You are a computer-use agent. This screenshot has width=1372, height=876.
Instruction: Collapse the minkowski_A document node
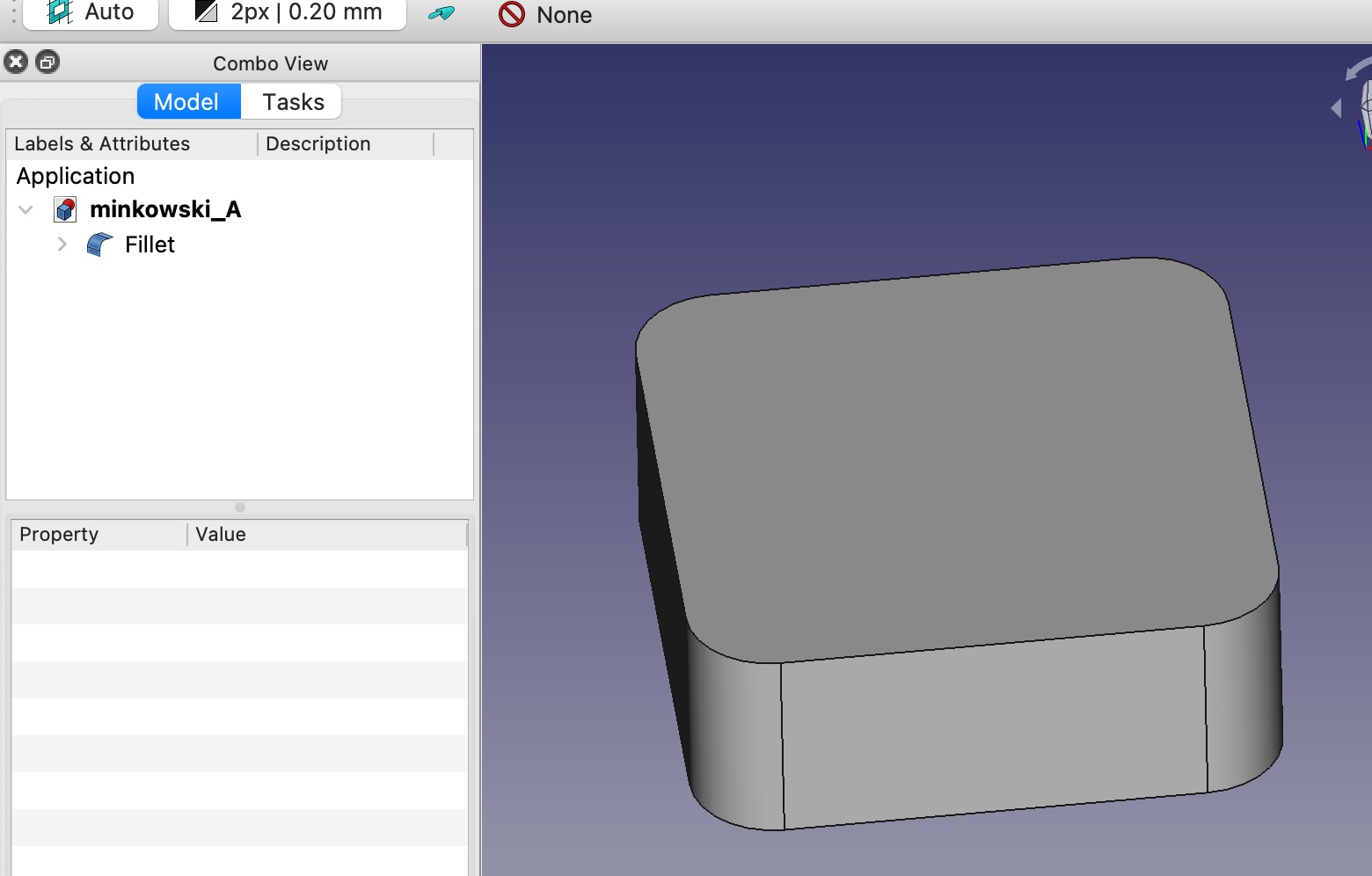(x=26, y=210)
